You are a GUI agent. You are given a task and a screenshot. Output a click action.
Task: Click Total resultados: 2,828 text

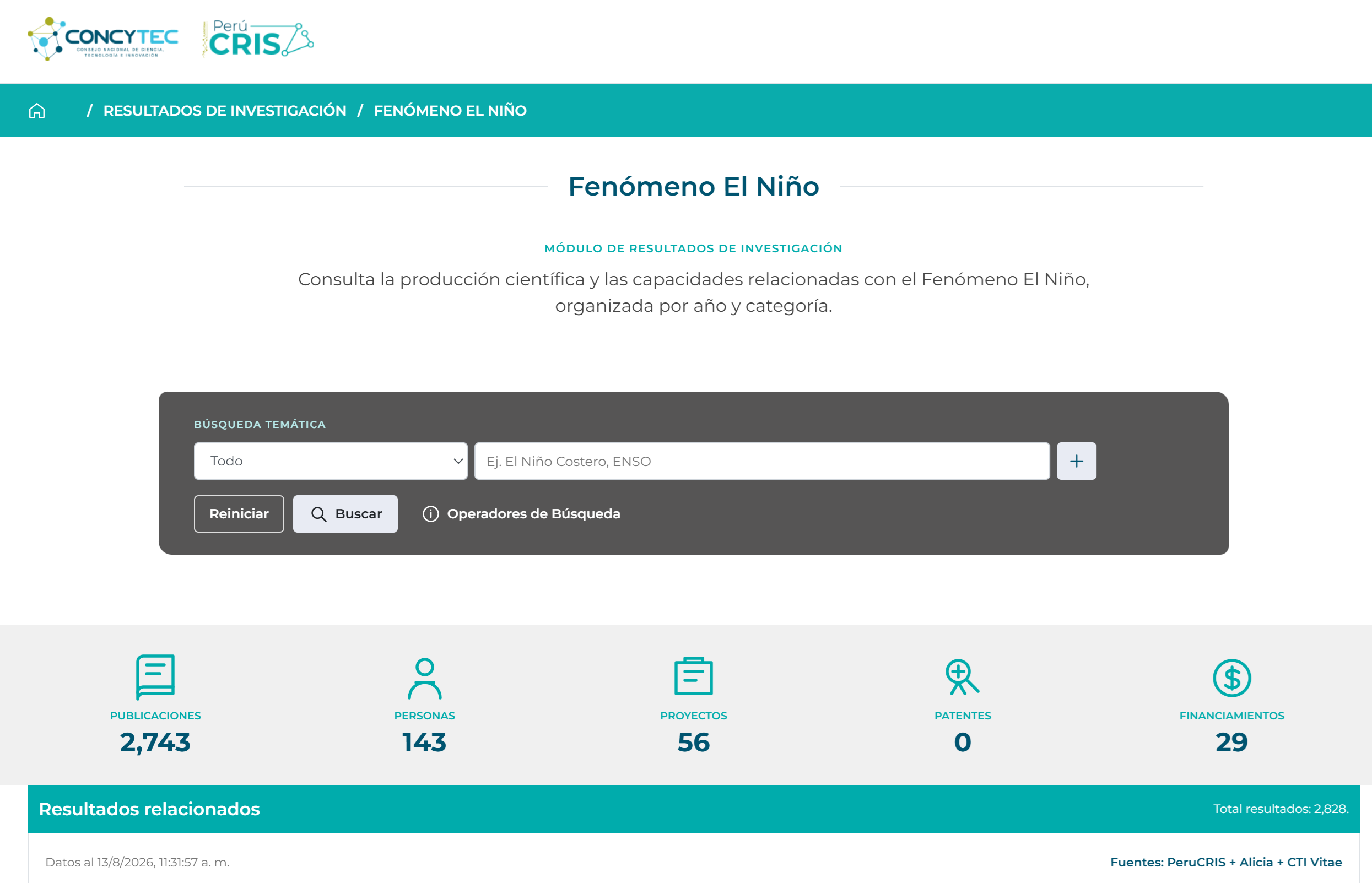(1281, 809)
